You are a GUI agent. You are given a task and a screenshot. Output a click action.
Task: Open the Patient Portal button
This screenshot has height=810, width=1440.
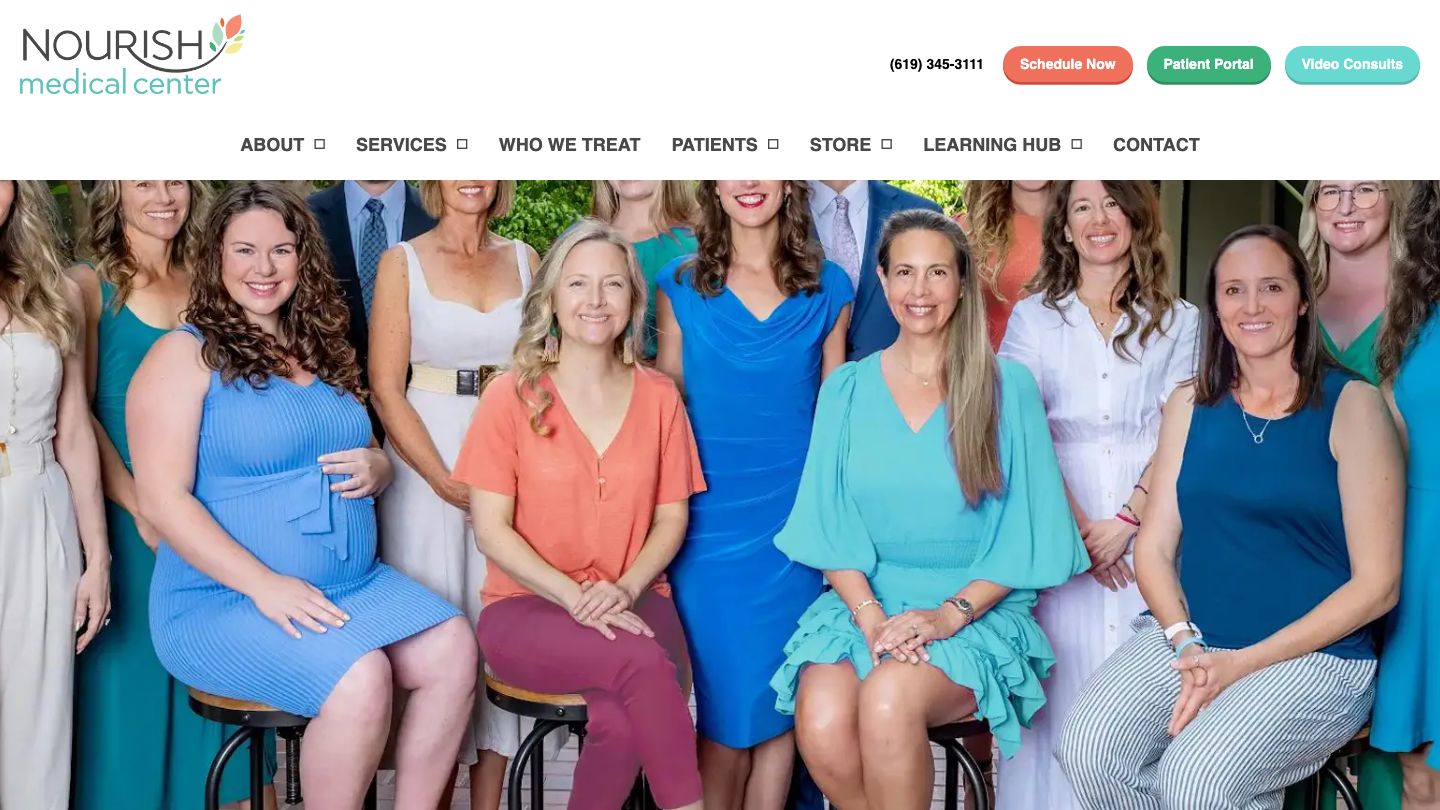click(x=1208, y=64)
